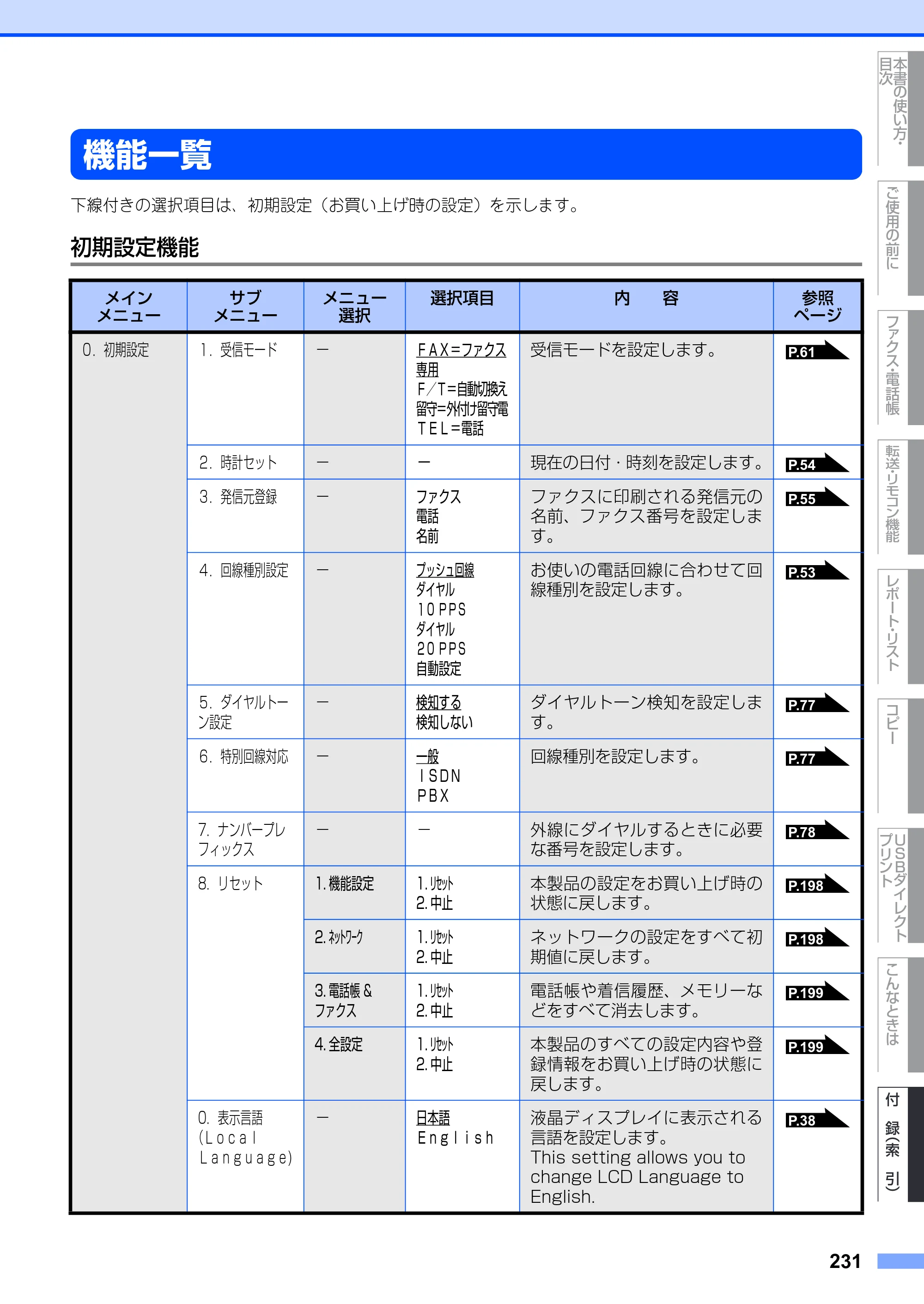Image resolution: width=924 pixels, height=1304 pixels.
Task: Click the underlined 検知する option
Action: click(439, 703)
